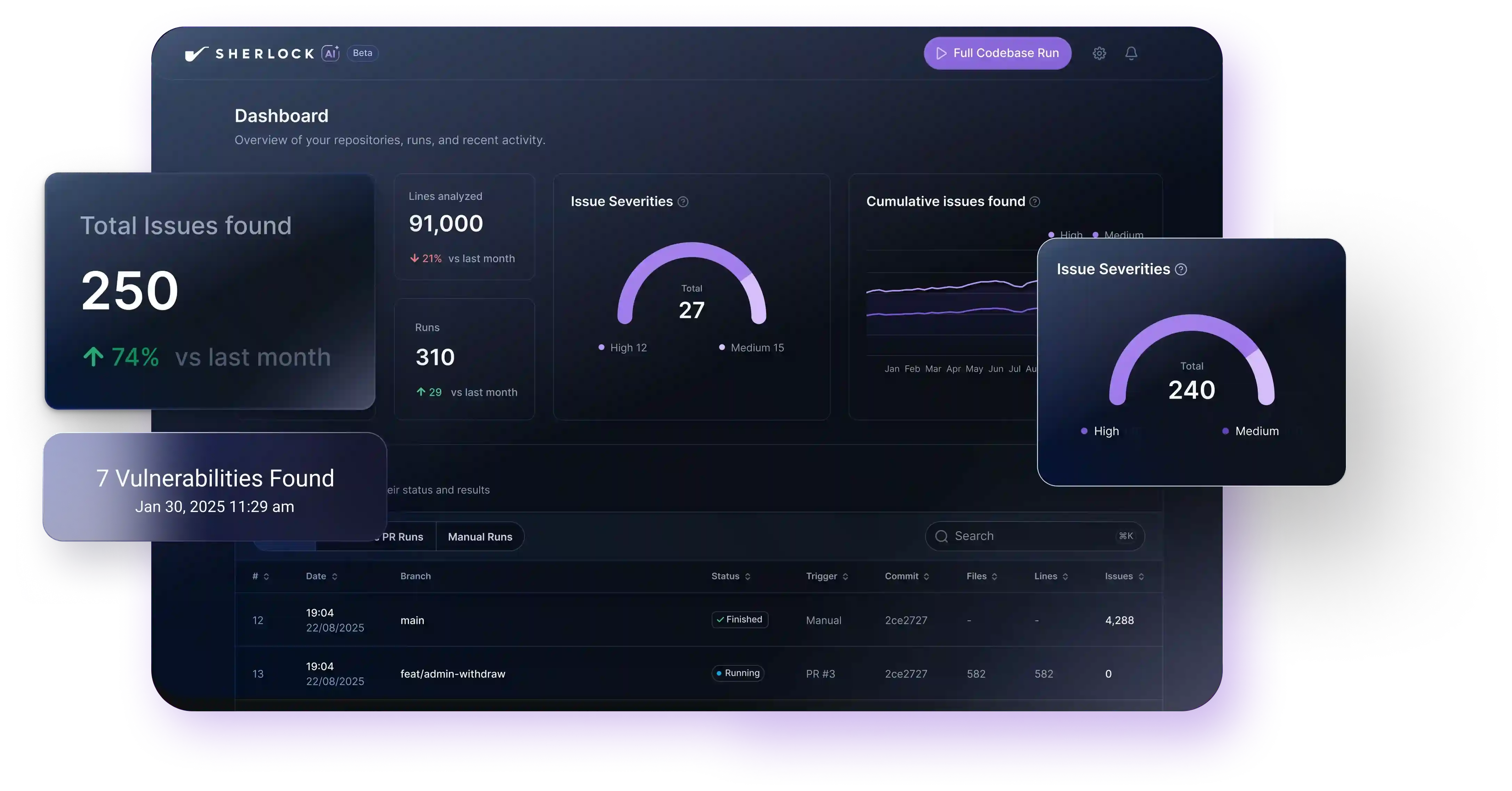
Task: Open notifications bell icon
Action: 1131,54
